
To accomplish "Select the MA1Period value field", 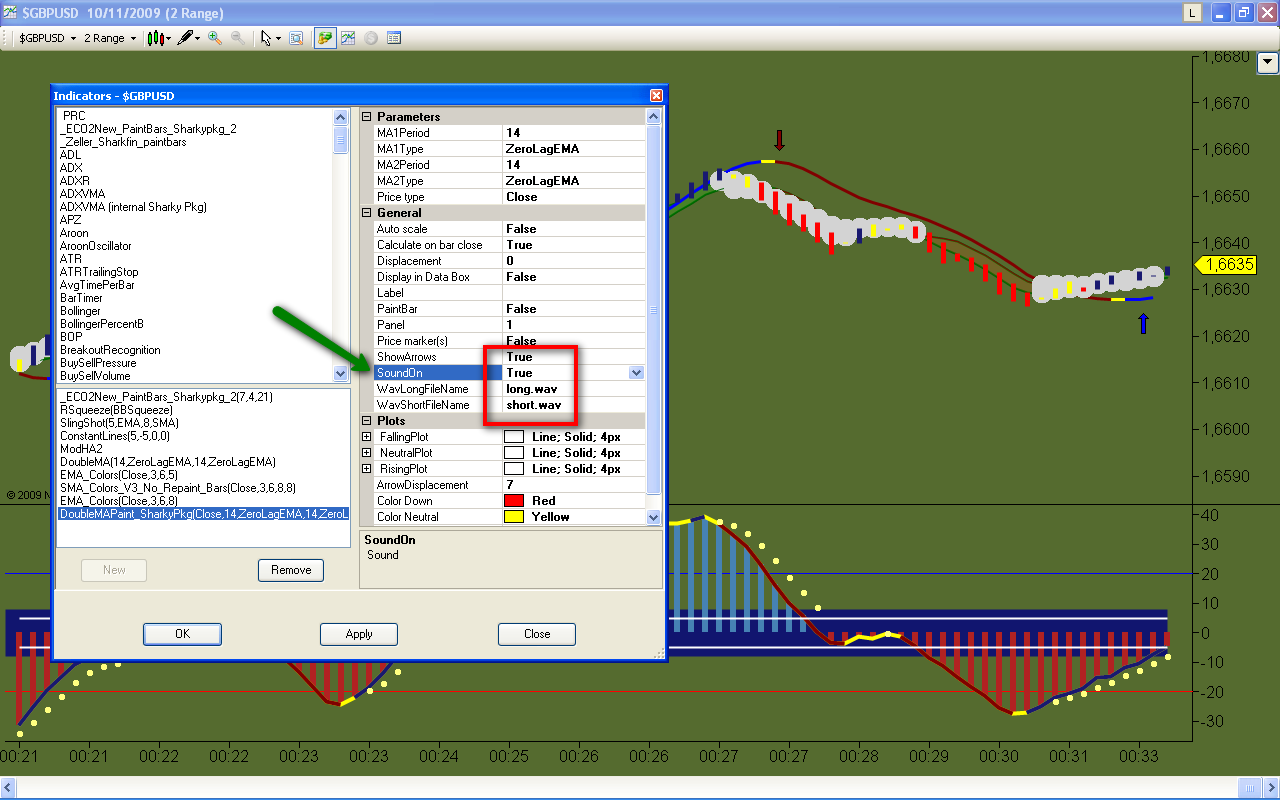I will point(574,133).
